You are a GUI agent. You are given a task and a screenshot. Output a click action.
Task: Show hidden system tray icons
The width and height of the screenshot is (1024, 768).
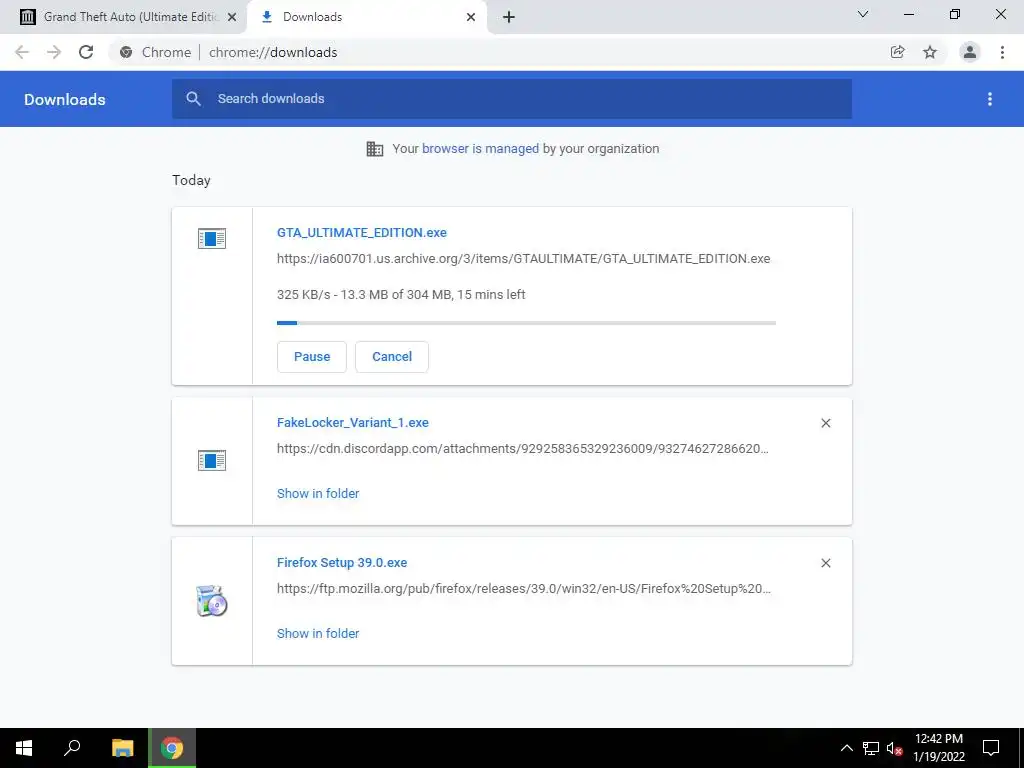pyautogui.click(x=846, y=748)
